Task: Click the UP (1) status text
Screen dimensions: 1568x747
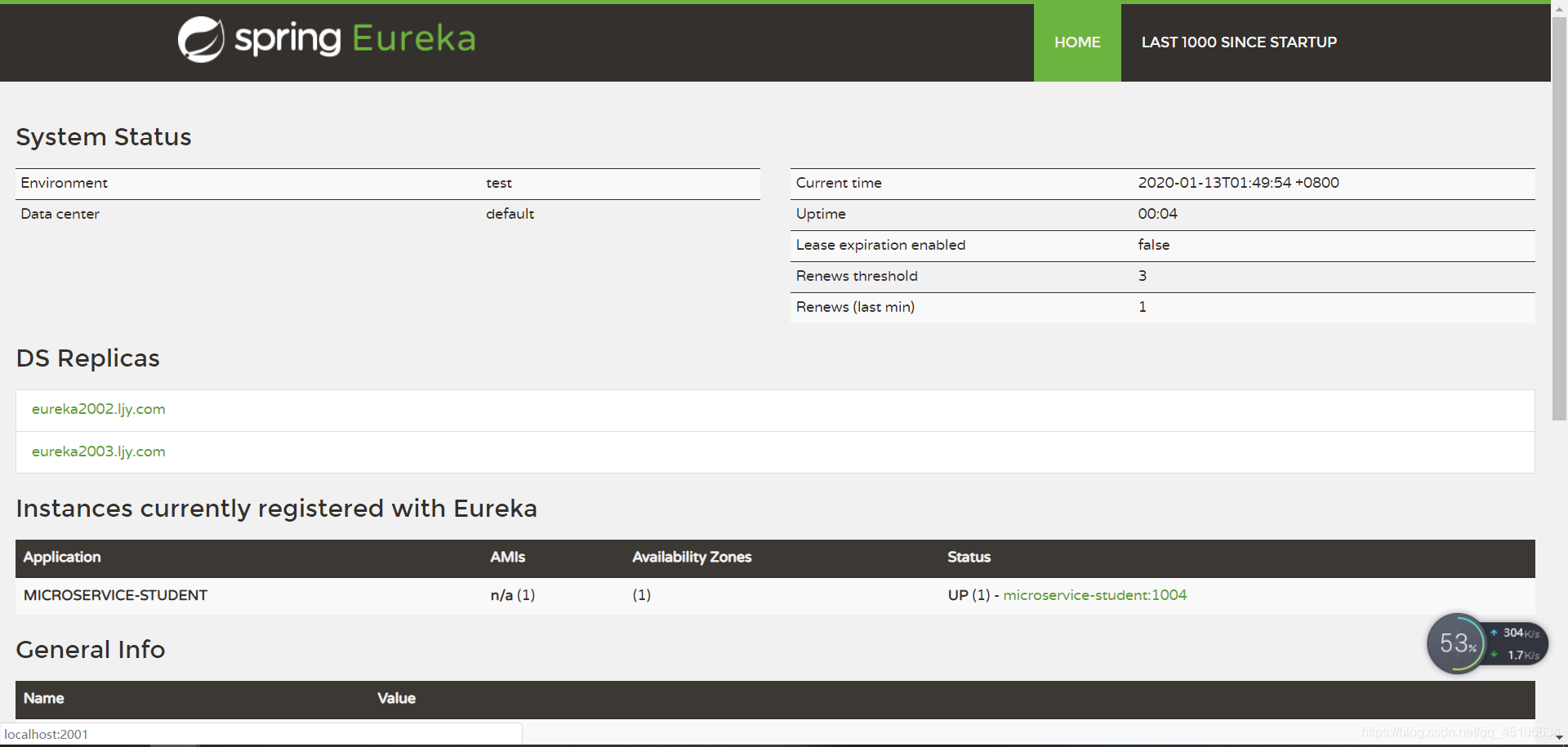Action: point(969,595)
